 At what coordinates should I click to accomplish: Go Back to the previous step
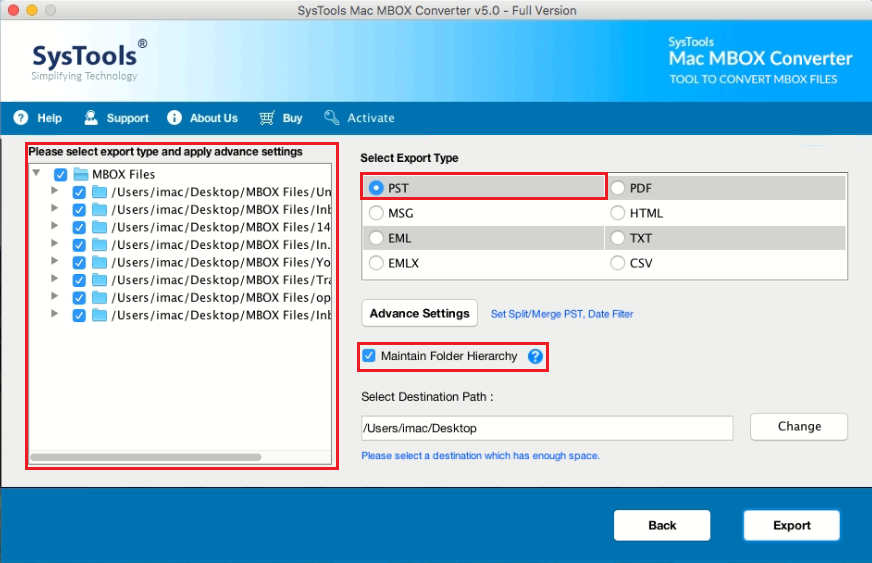pos(662,525)
